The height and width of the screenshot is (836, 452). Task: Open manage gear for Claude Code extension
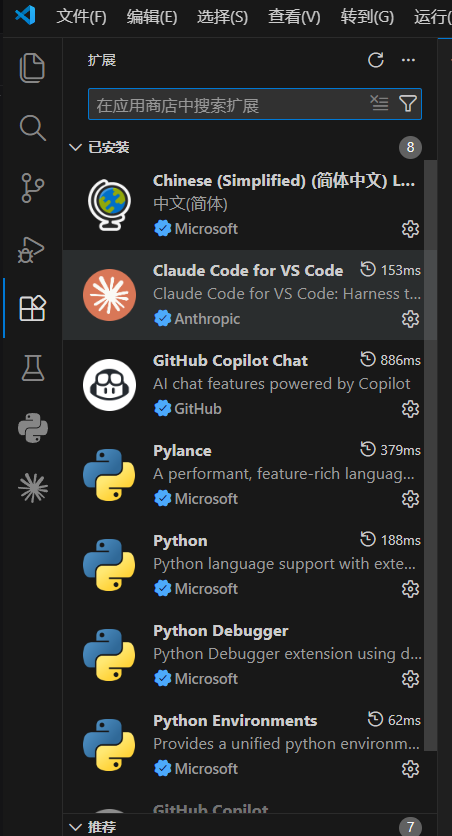pos(410,319)
